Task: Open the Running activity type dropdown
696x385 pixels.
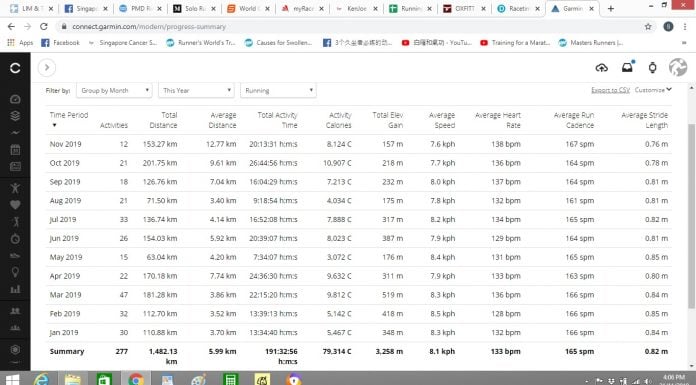Action: pos(278,90)
